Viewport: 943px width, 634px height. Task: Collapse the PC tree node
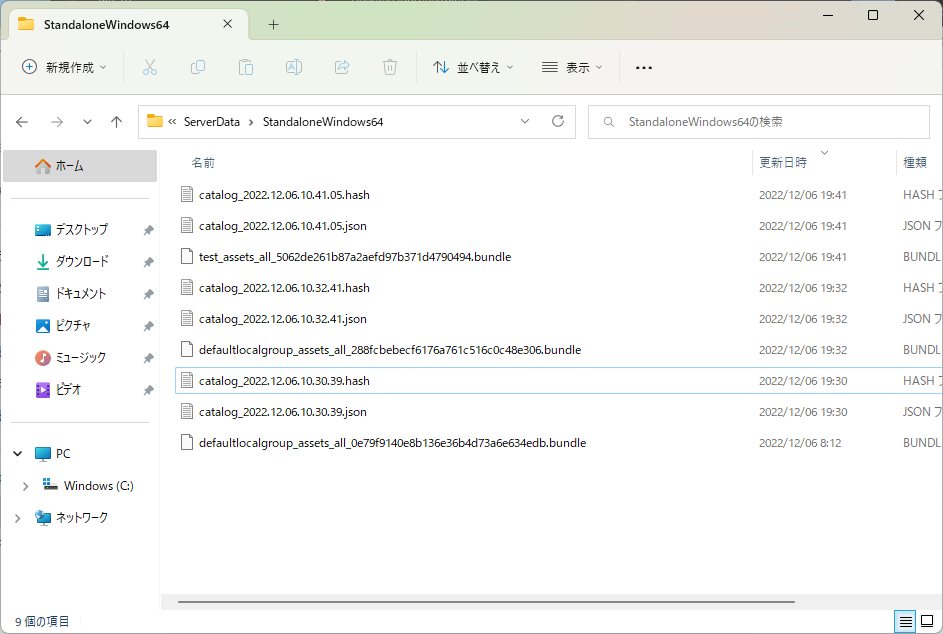[17, 454]
